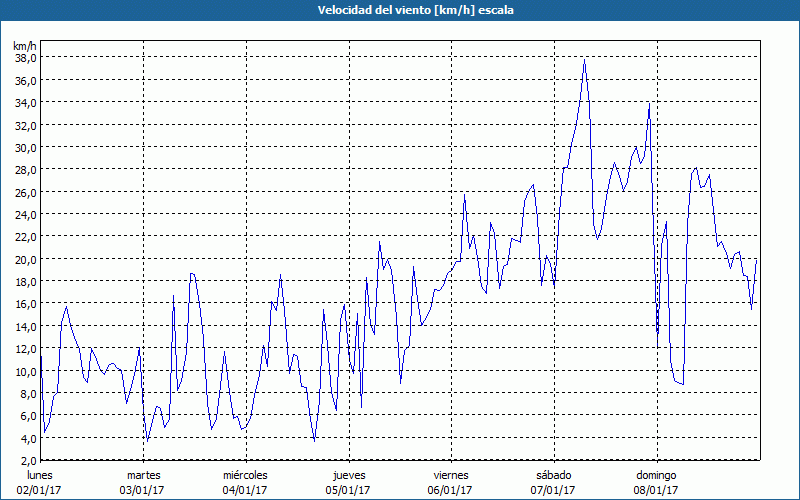This screenshot has height=500, width=800.
Task: Click the 02/01/17 date label
Action: 39,490
